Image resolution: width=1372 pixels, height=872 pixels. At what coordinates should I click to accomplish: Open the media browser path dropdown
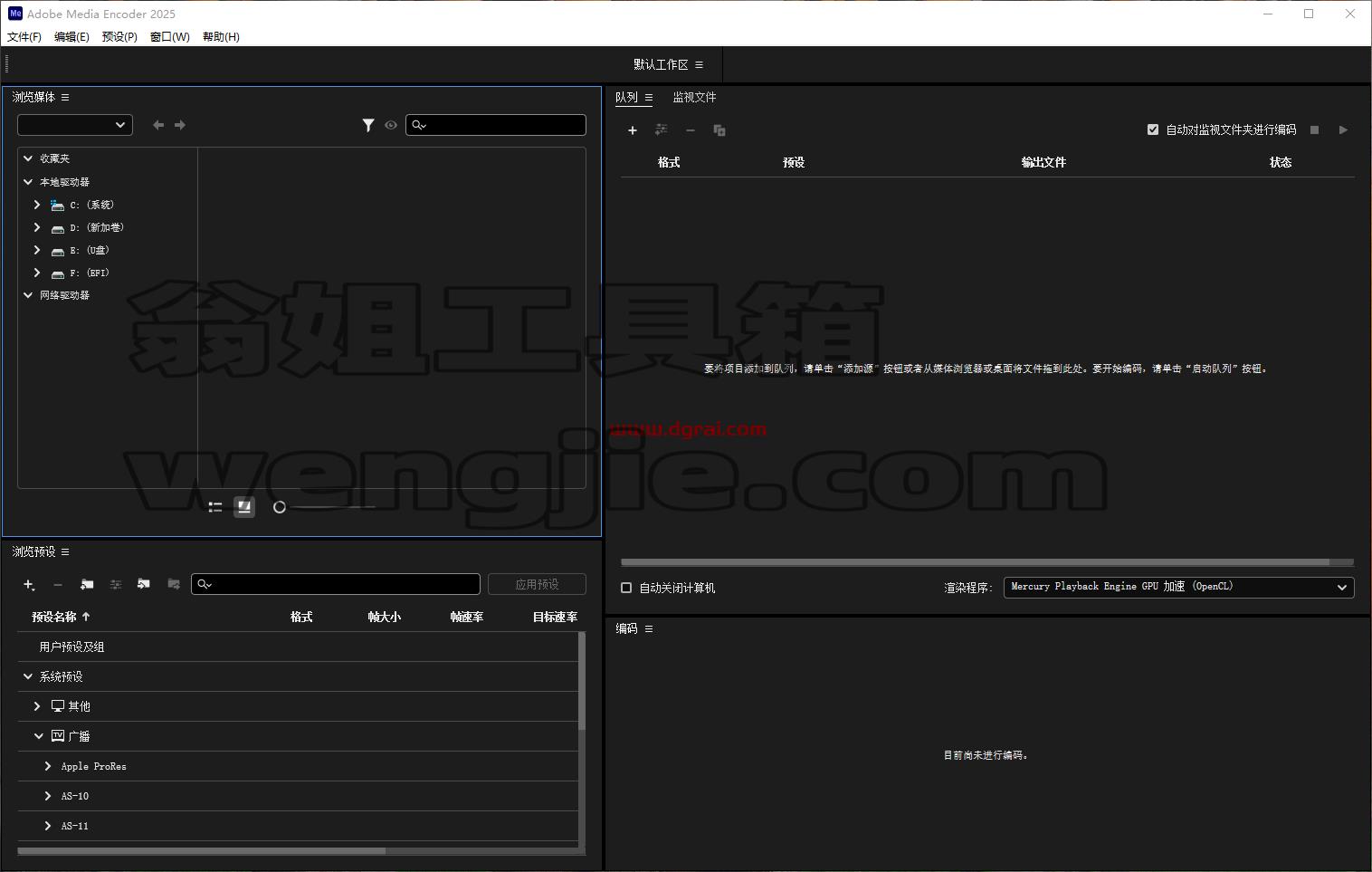click(75, 125)
